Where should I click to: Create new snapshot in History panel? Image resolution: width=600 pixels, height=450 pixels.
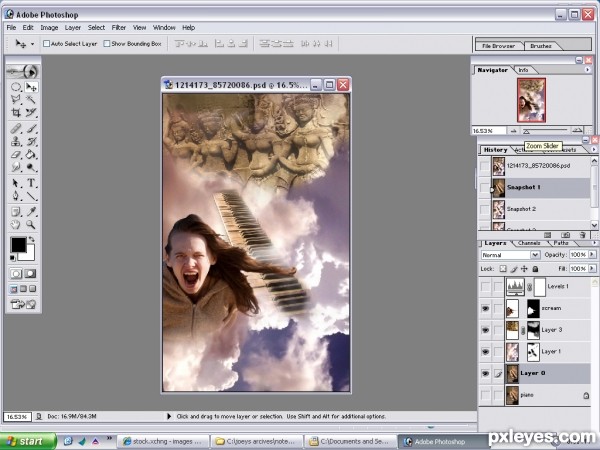click(x=565, y=235)
